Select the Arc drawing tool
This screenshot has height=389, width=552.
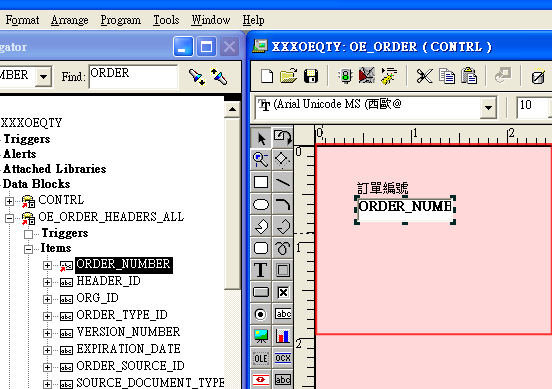(x=283, y=204)
